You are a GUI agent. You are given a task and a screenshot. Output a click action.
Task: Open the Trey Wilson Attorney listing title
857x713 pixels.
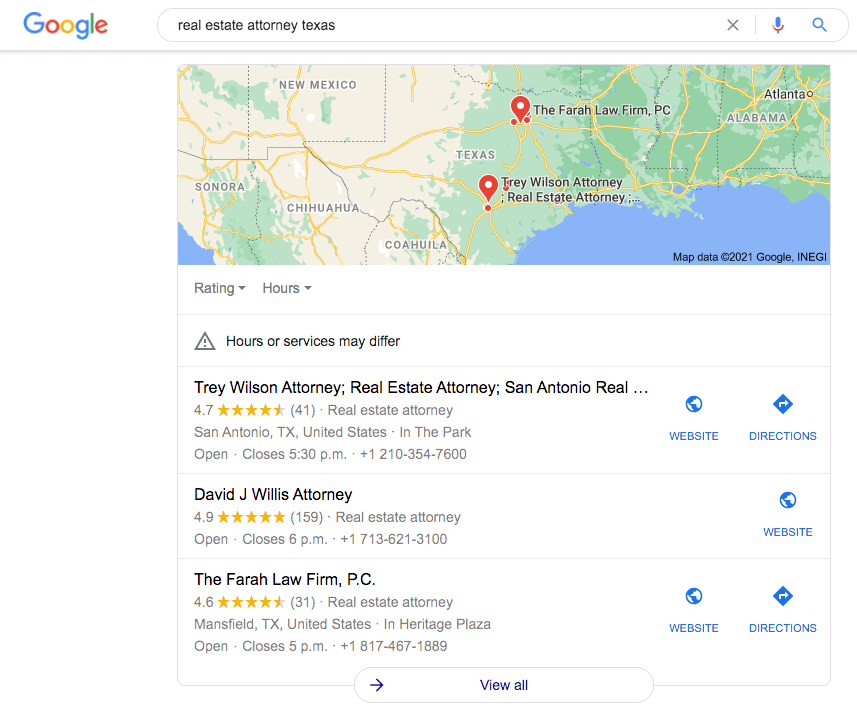(421, 387)
